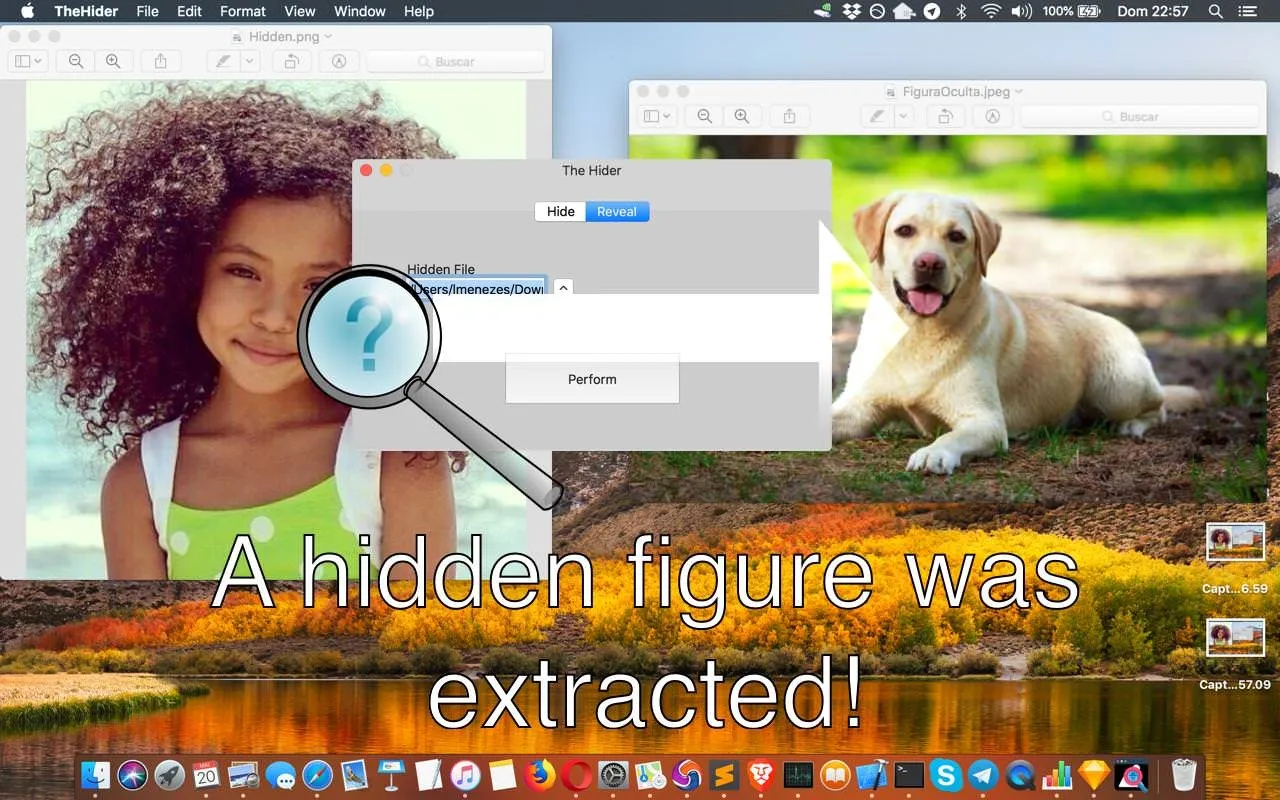
Task: Rotate the Hidden.png image
Action: coord(291,61)
